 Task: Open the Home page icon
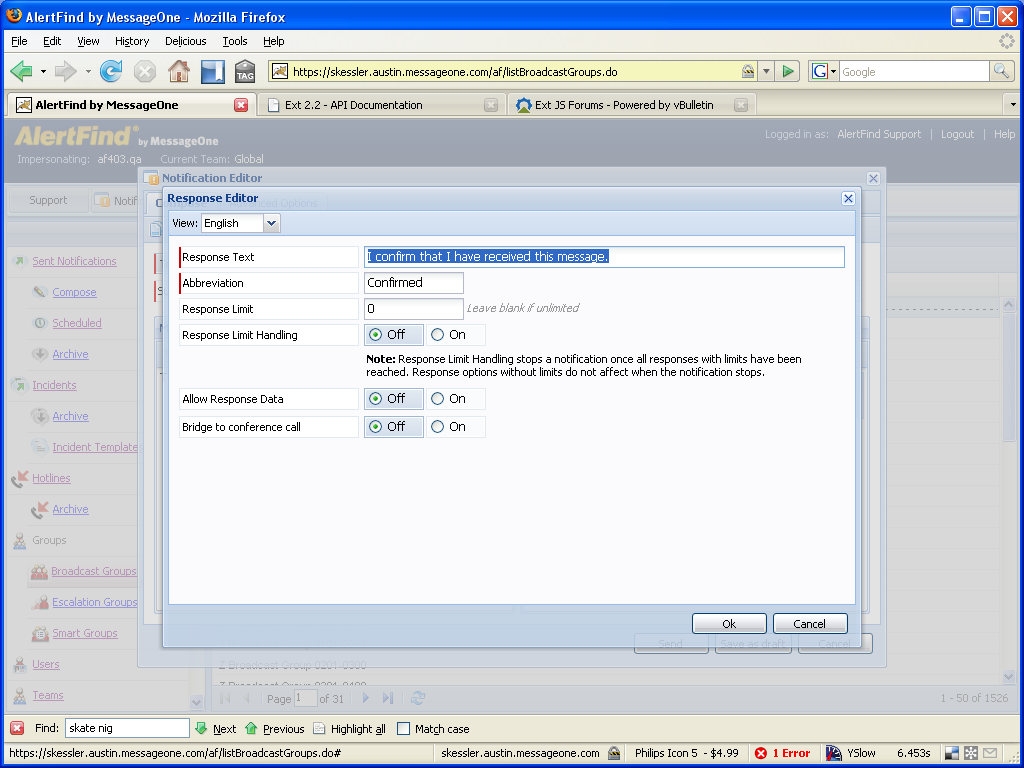[179, 71]
